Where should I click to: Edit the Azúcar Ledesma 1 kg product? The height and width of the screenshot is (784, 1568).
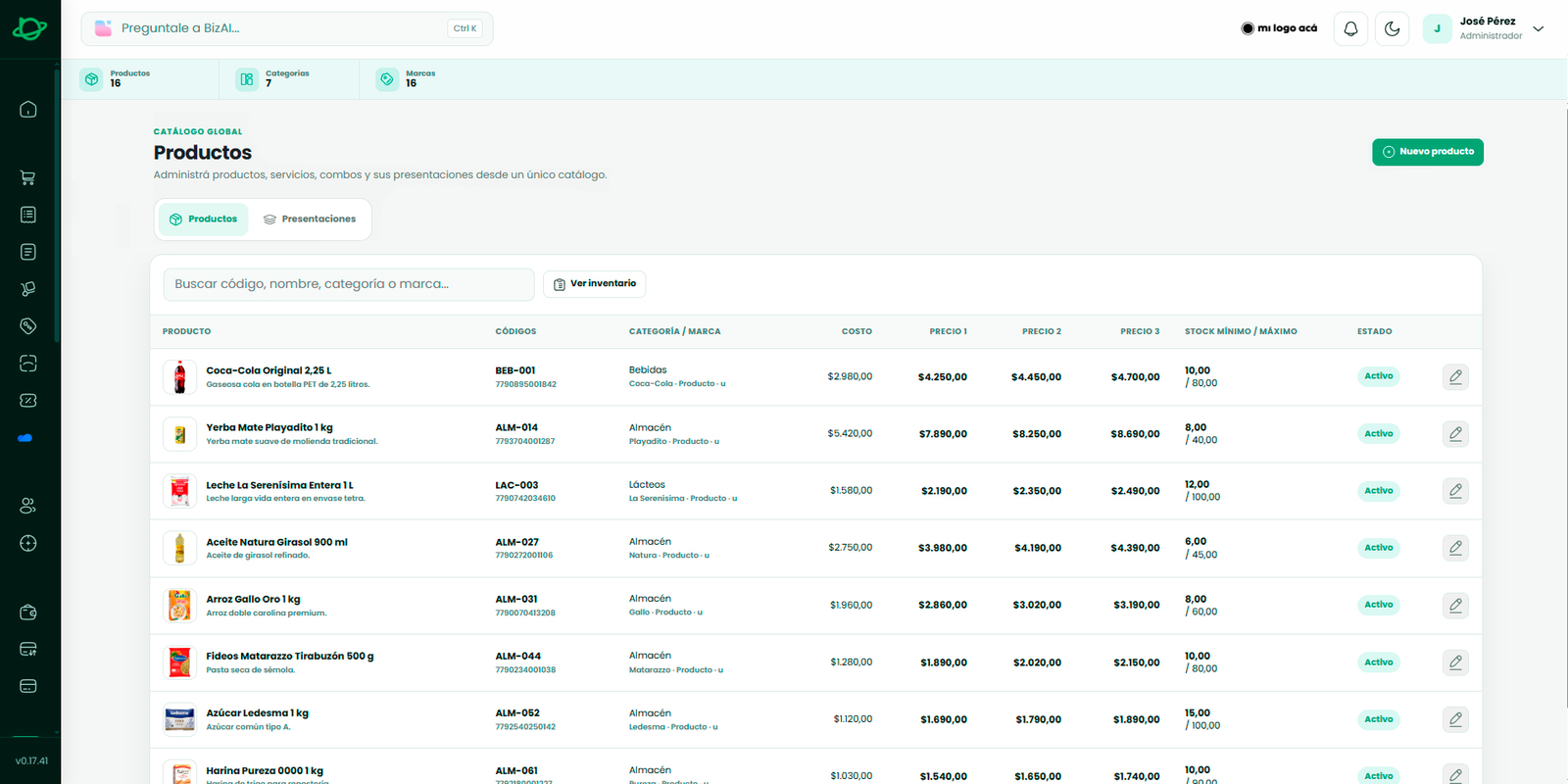tap(1455, 719)
